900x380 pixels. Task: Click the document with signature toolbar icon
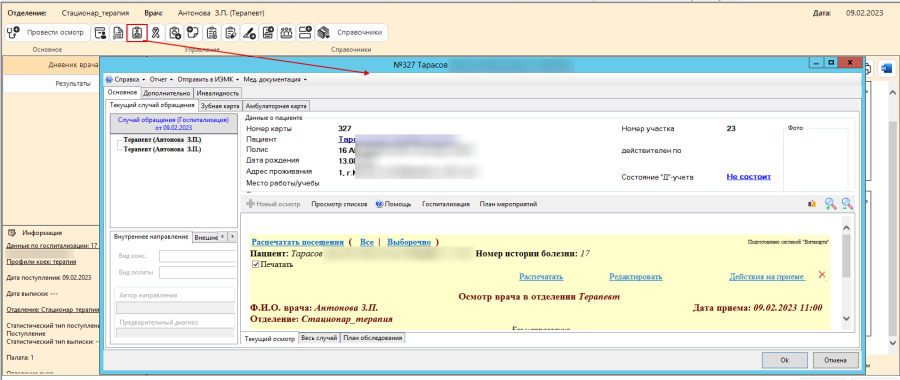[x=118, y=33]
